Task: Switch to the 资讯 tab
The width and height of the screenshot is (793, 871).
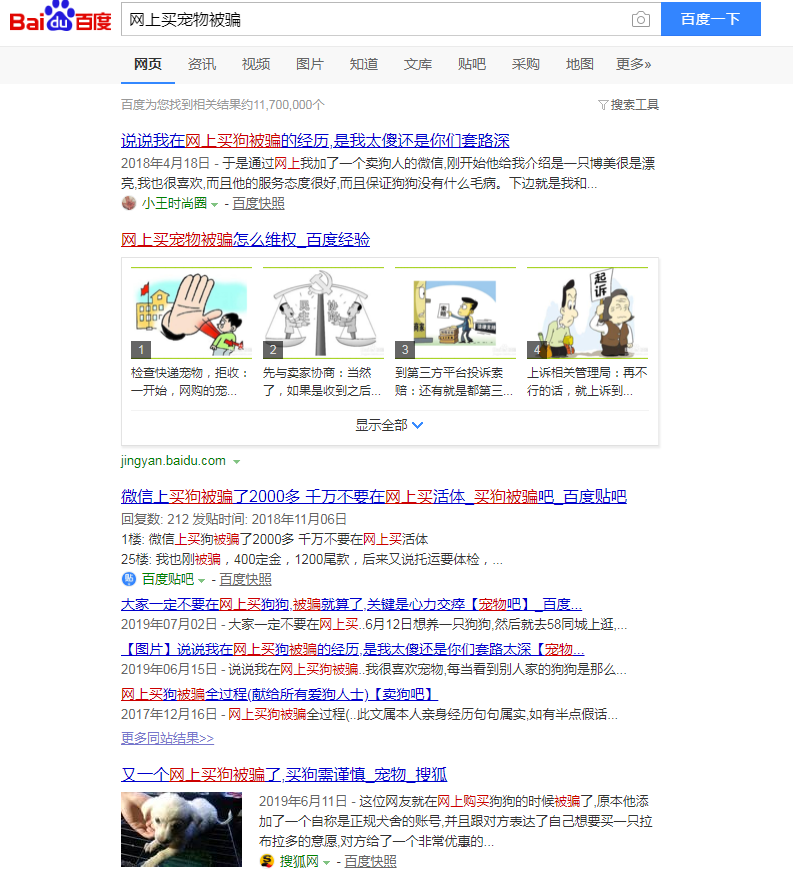Action: [202, 64]
